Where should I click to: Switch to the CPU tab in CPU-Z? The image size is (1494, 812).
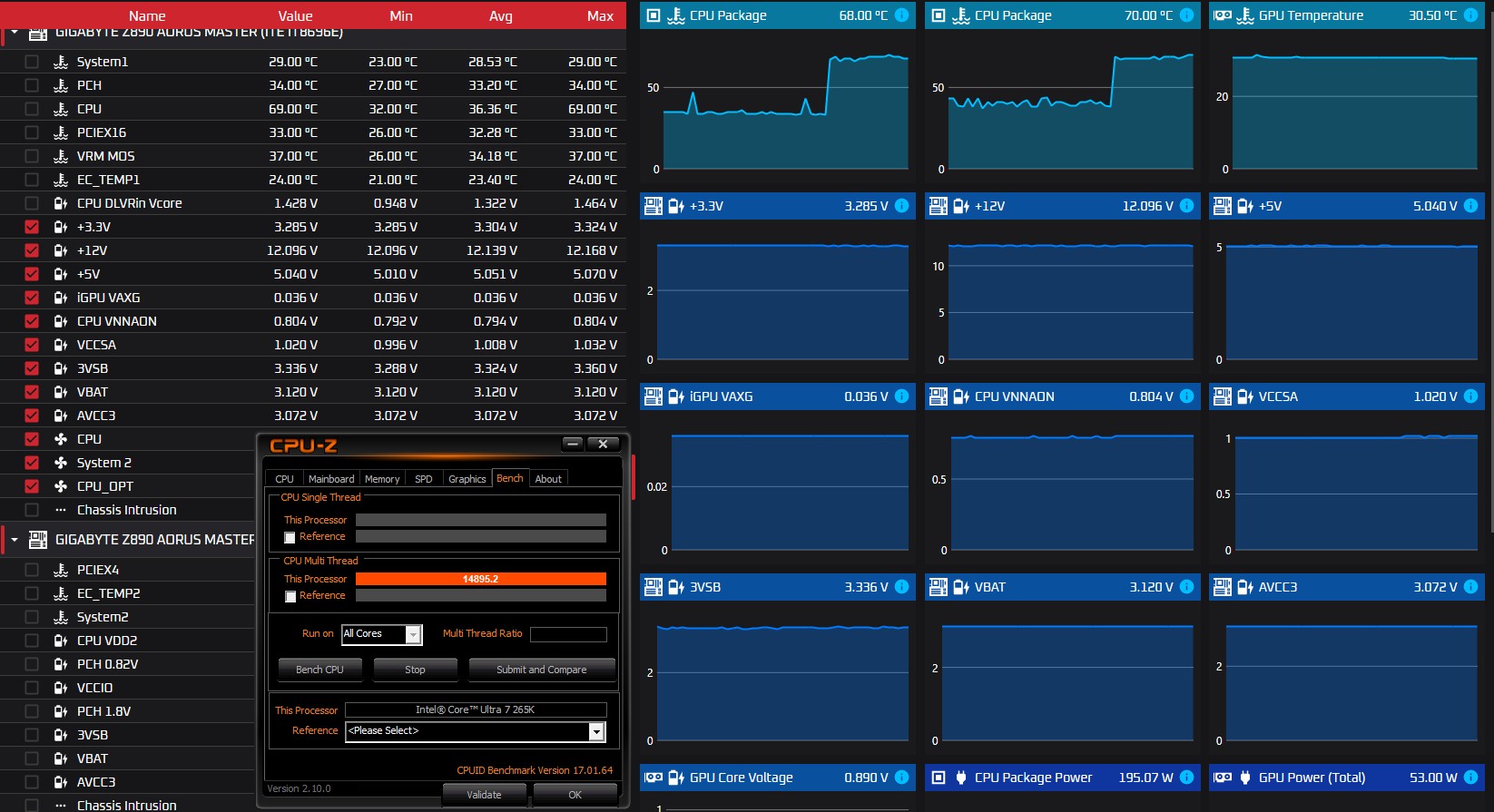(x=284, y=479)
